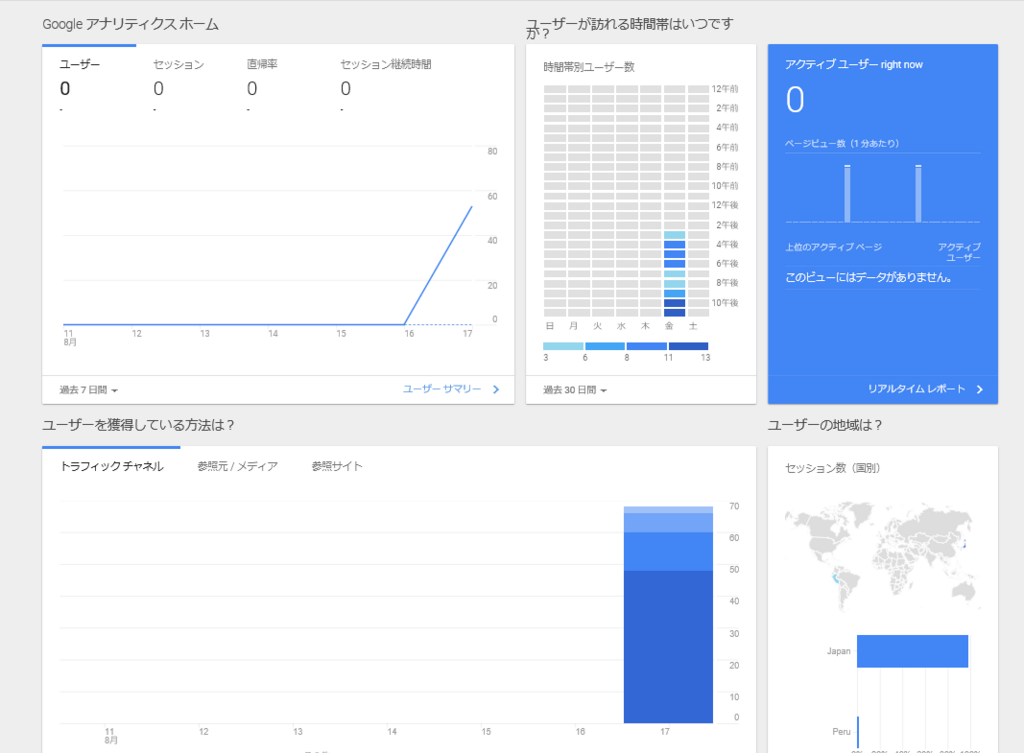Click the ユーザーを獲得している方法は？ heading
Screen dimensions: 1024x753
click(138, 425)
